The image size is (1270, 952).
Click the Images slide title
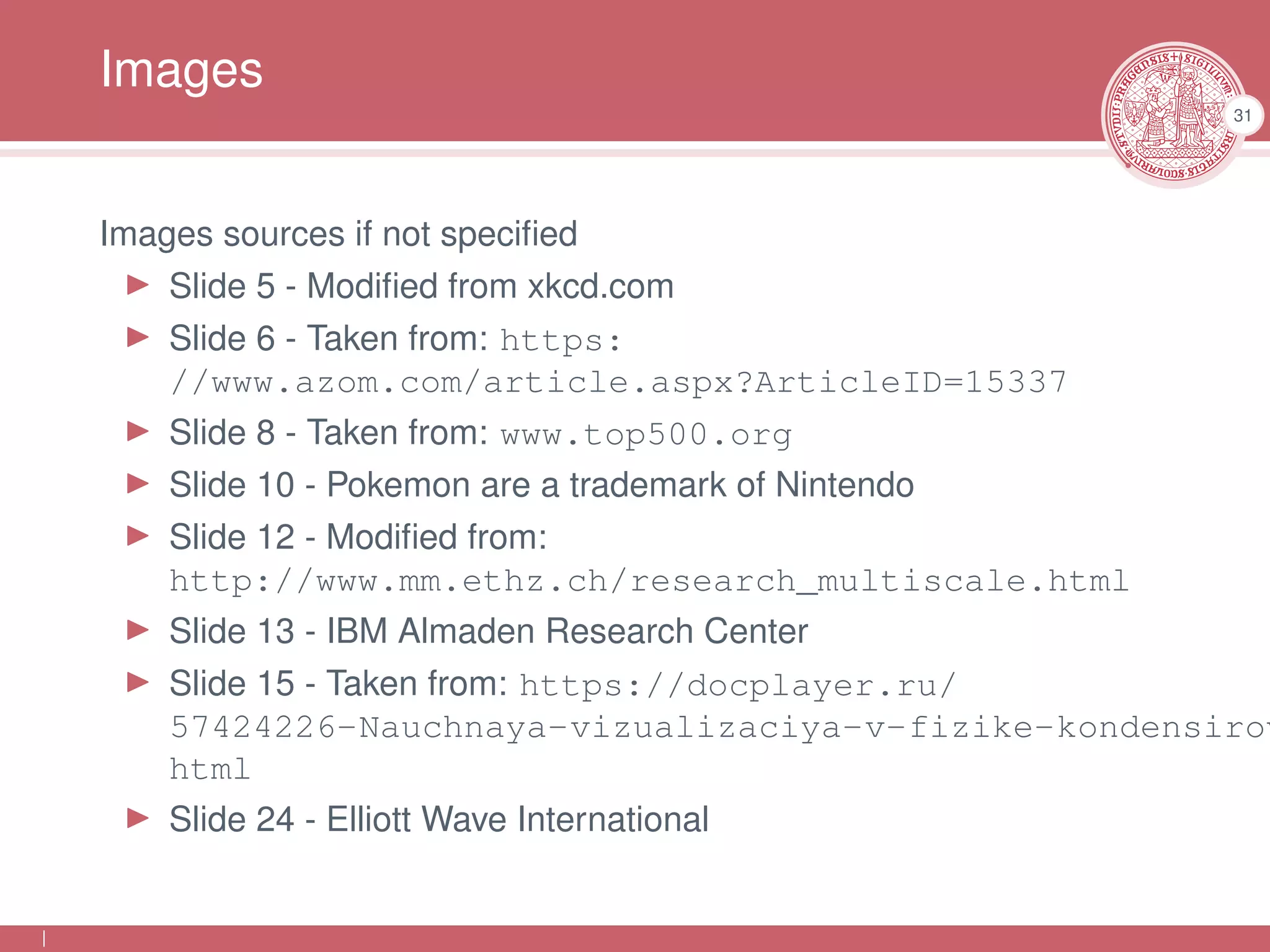click(182, 70)
